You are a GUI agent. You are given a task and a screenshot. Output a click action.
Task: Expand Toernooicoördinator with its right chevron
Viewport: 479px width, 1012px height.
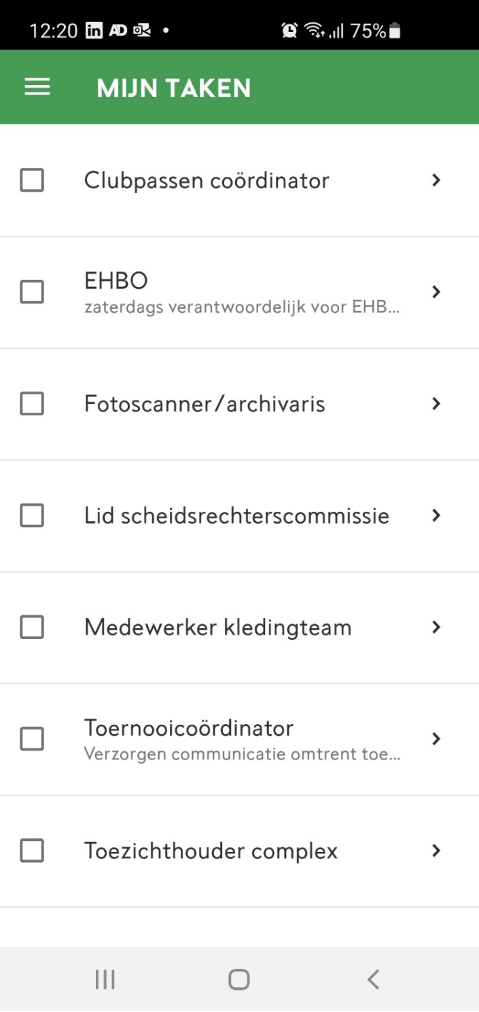click(x=436, y=739)
